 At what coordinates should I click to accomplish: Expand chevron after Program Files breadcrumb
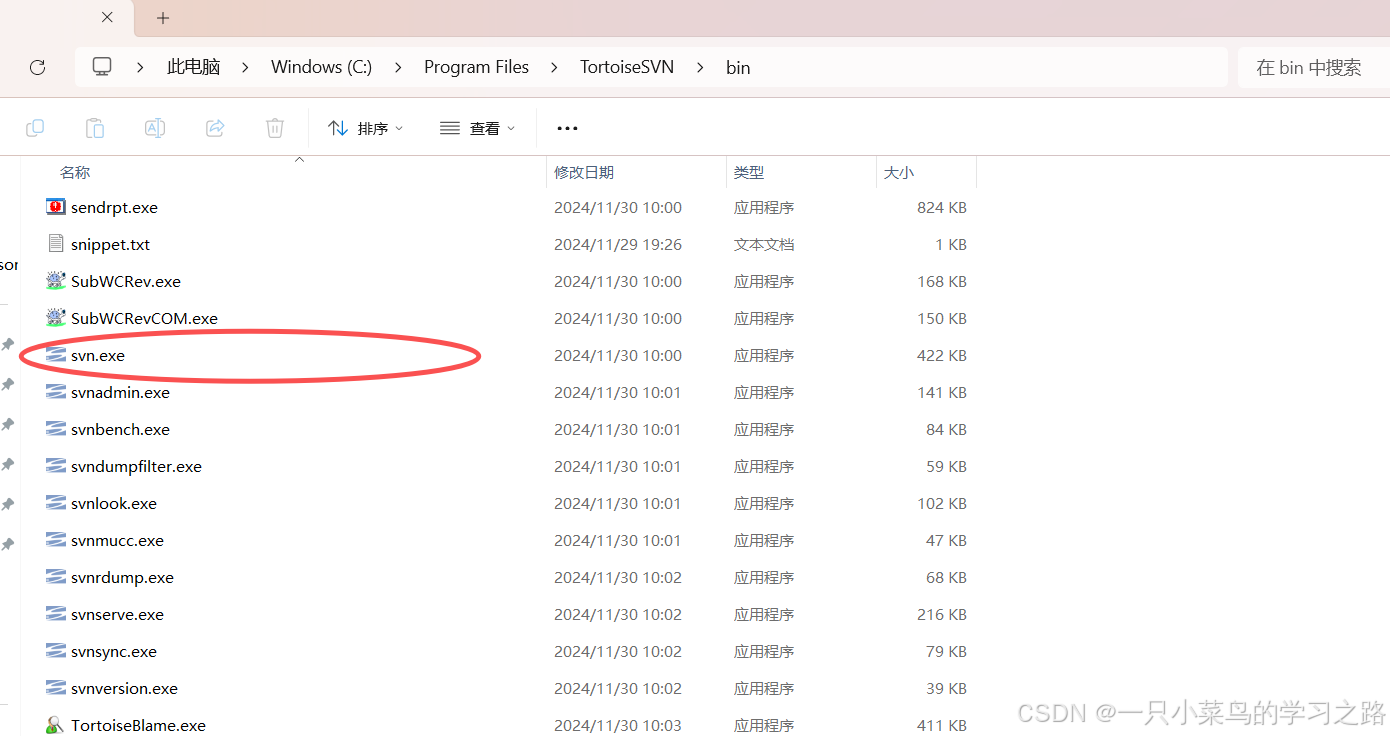pyautogui.click(x=554, y=67)
